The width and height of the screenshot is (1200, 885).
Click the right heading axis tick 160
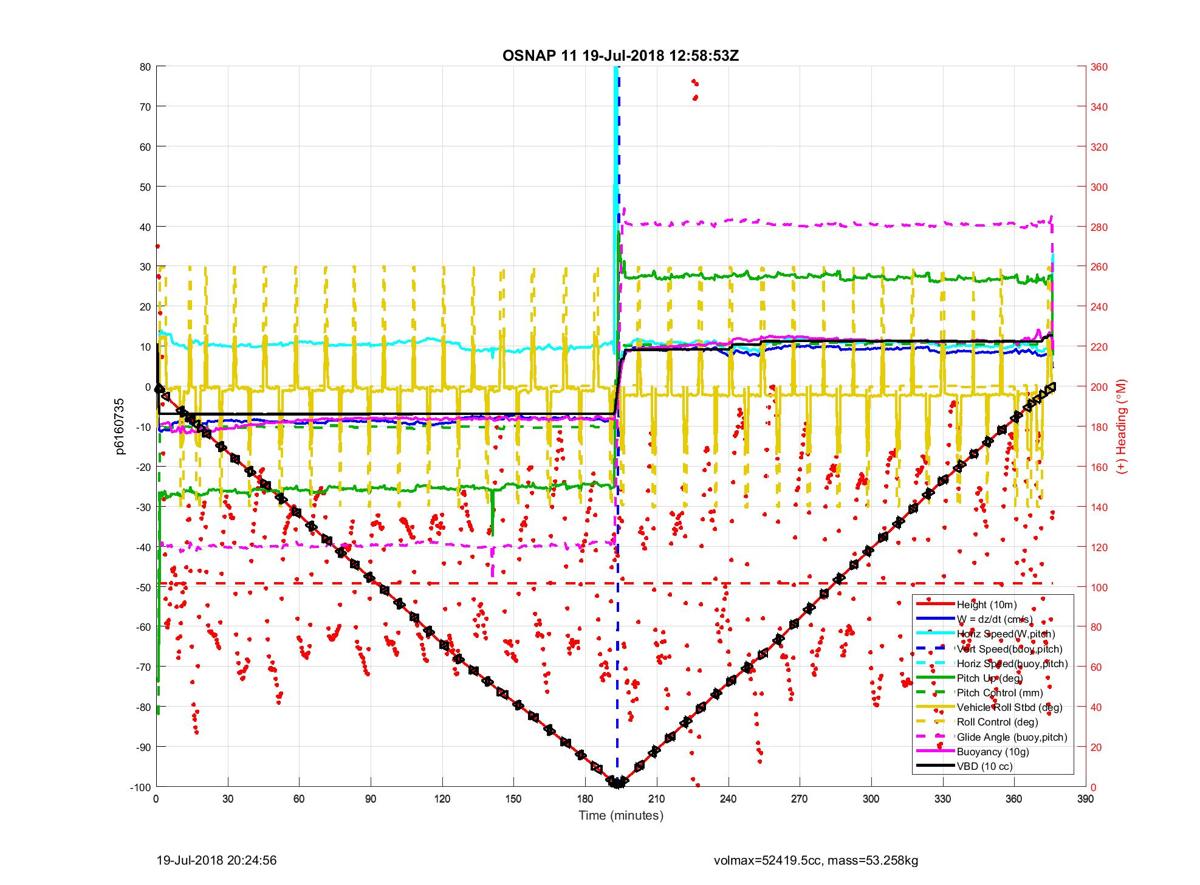(x=1100, y=467)
